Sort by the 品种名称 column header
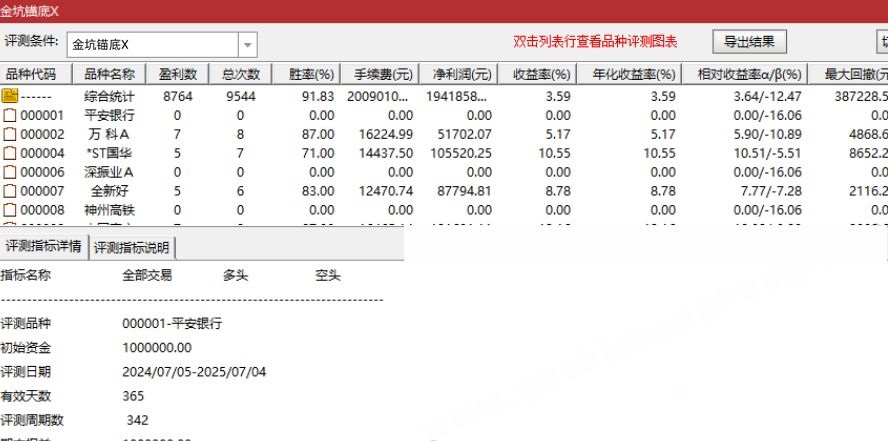 [x=109, y=74]
